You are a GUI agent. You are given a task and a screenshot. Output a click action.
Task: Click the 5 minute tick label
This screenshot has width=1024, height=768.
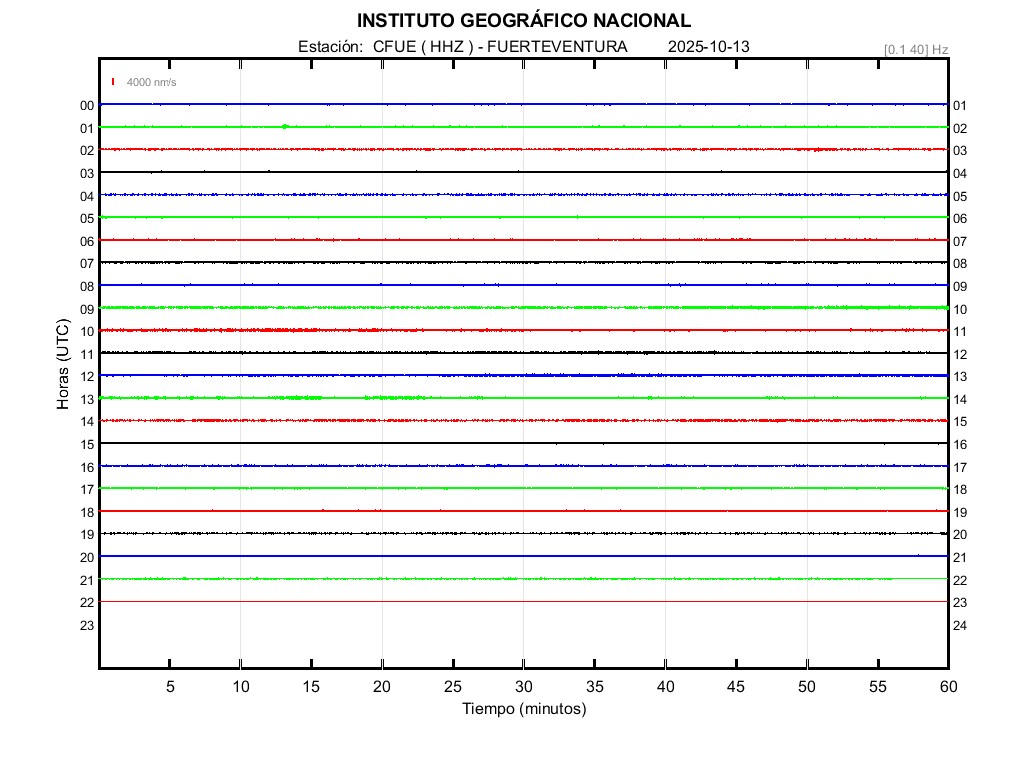point(170,687)
